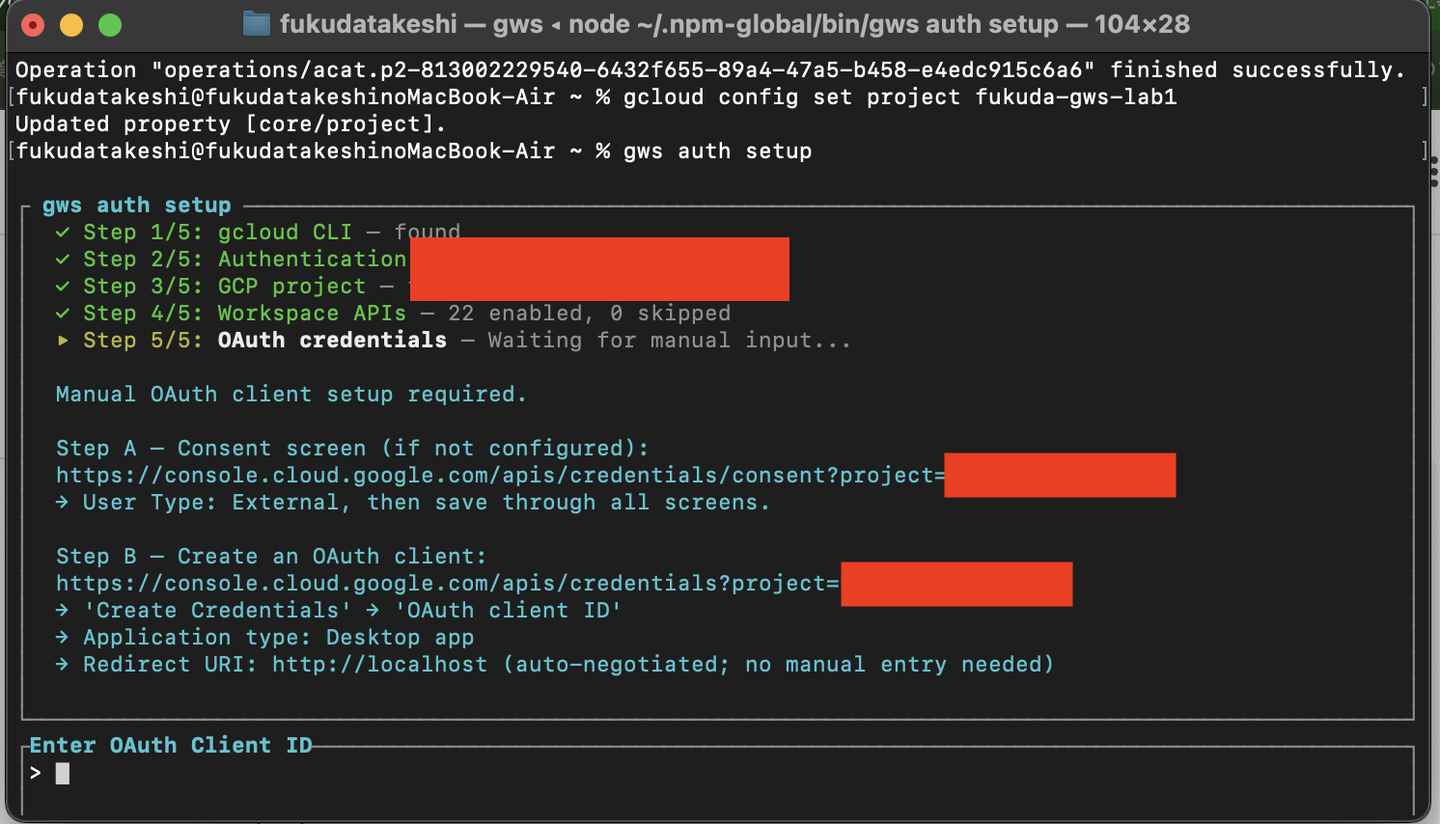Click the red close window button
Viewport: 1440px width, 824px height.
[33, 25]
